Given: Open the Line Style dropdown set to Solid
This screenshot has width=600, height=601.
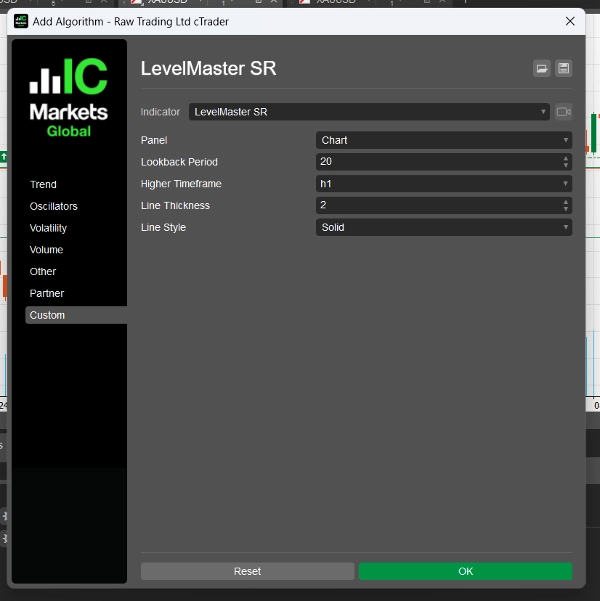Looking at the screenshot, I should pyautogui.click(x=443, y=227).
